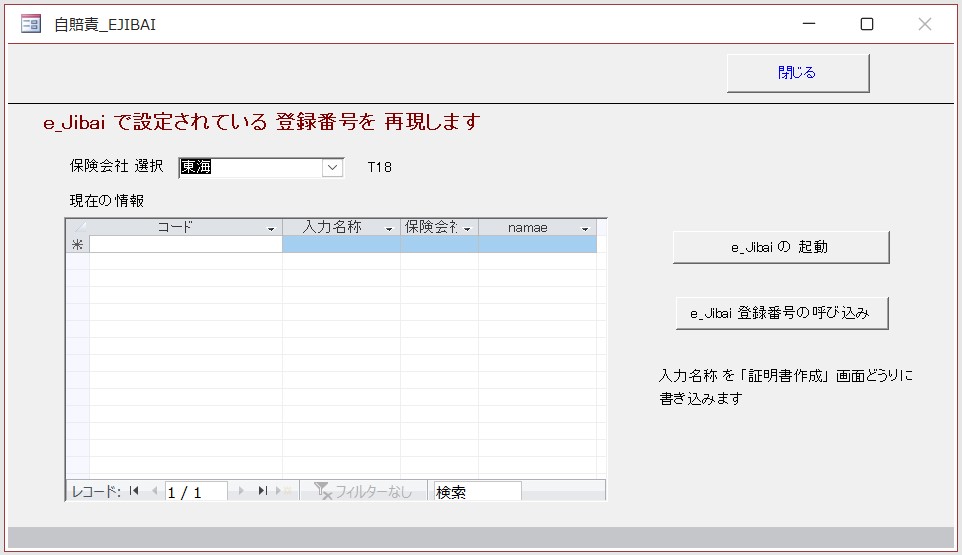Go to next record navigation icon
Image resolution: width=962 pixels, height=555 pixels.
(x=241, y=491)
